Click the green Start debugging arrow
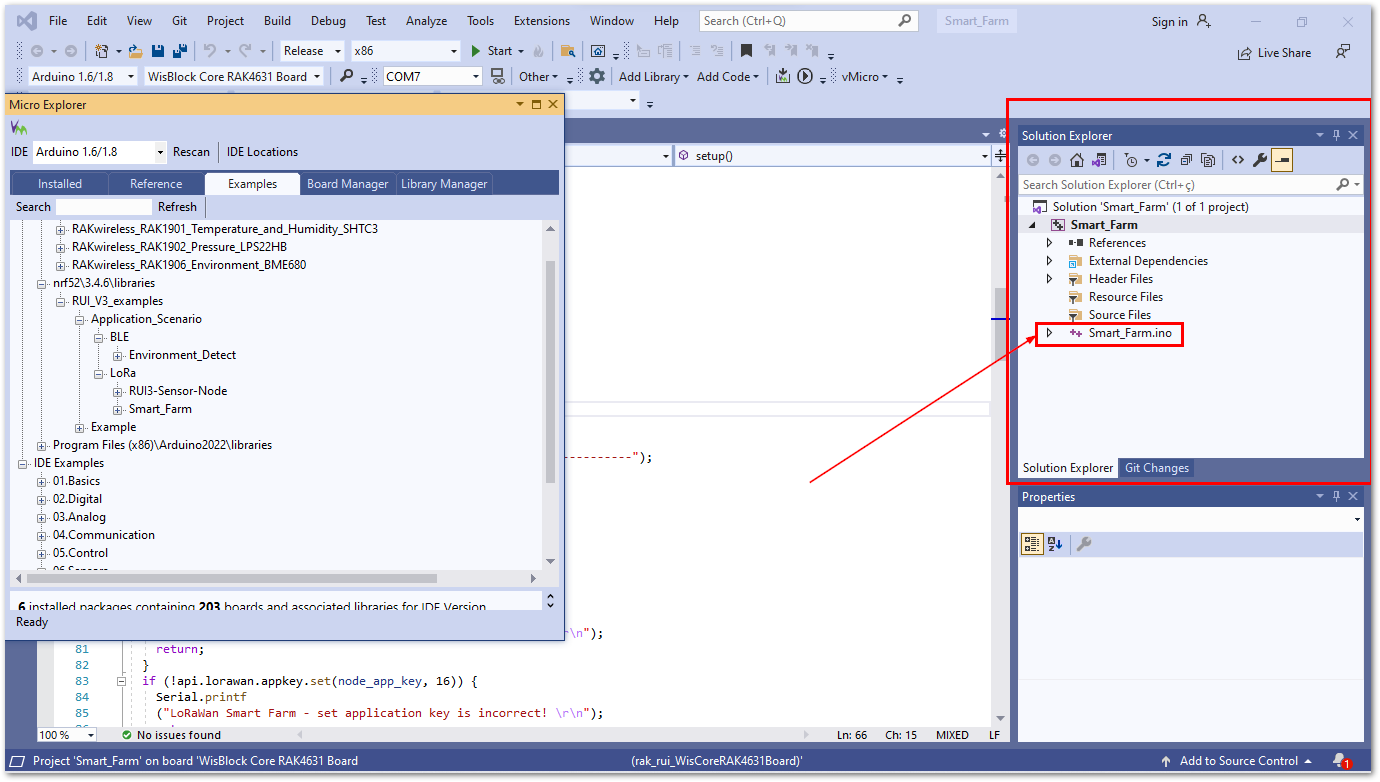The height and width of the screenshot is (782, 1380). click(x=476, y=51)
